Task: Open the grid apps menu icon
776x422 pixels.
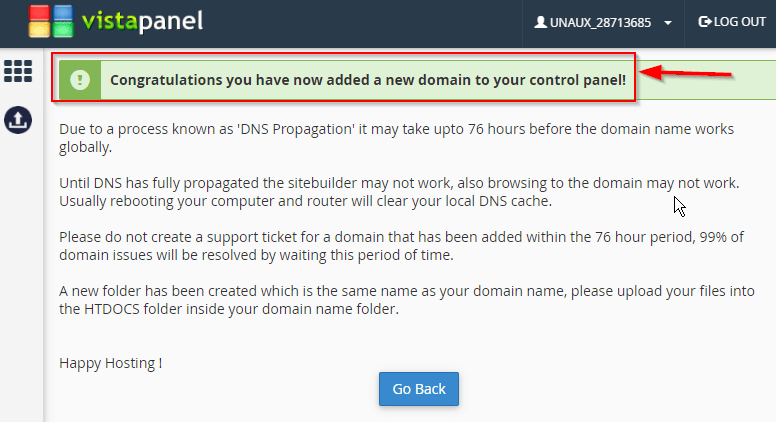Action: (18, 71)
